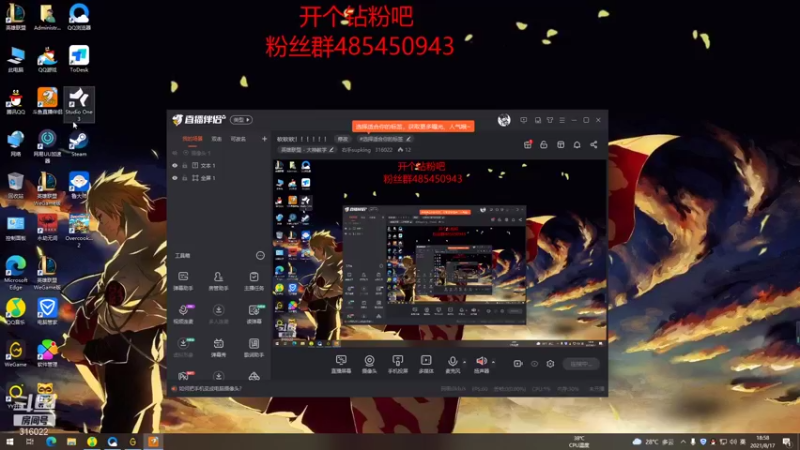Add a 手机投屏 phone cast source
Image resolution: width=800 pixels, height=450 pixels.
click(x=397, y=364)
